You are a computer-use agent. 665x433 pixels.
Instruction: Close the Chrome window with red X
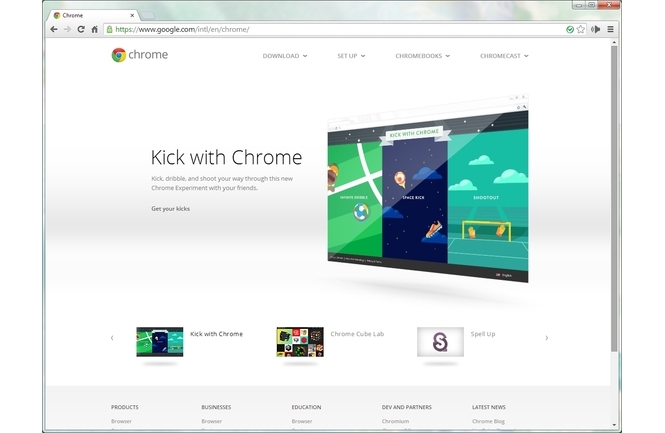(609, 5)
